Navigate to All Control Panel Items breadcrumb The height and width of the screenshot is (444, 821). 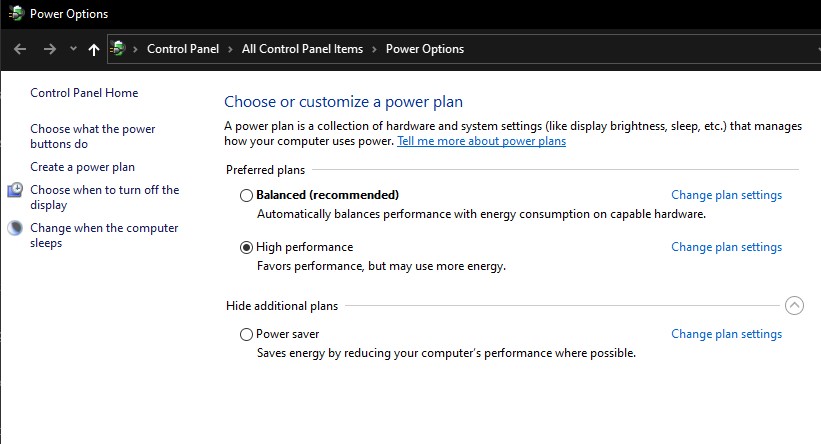coord(302,49)
